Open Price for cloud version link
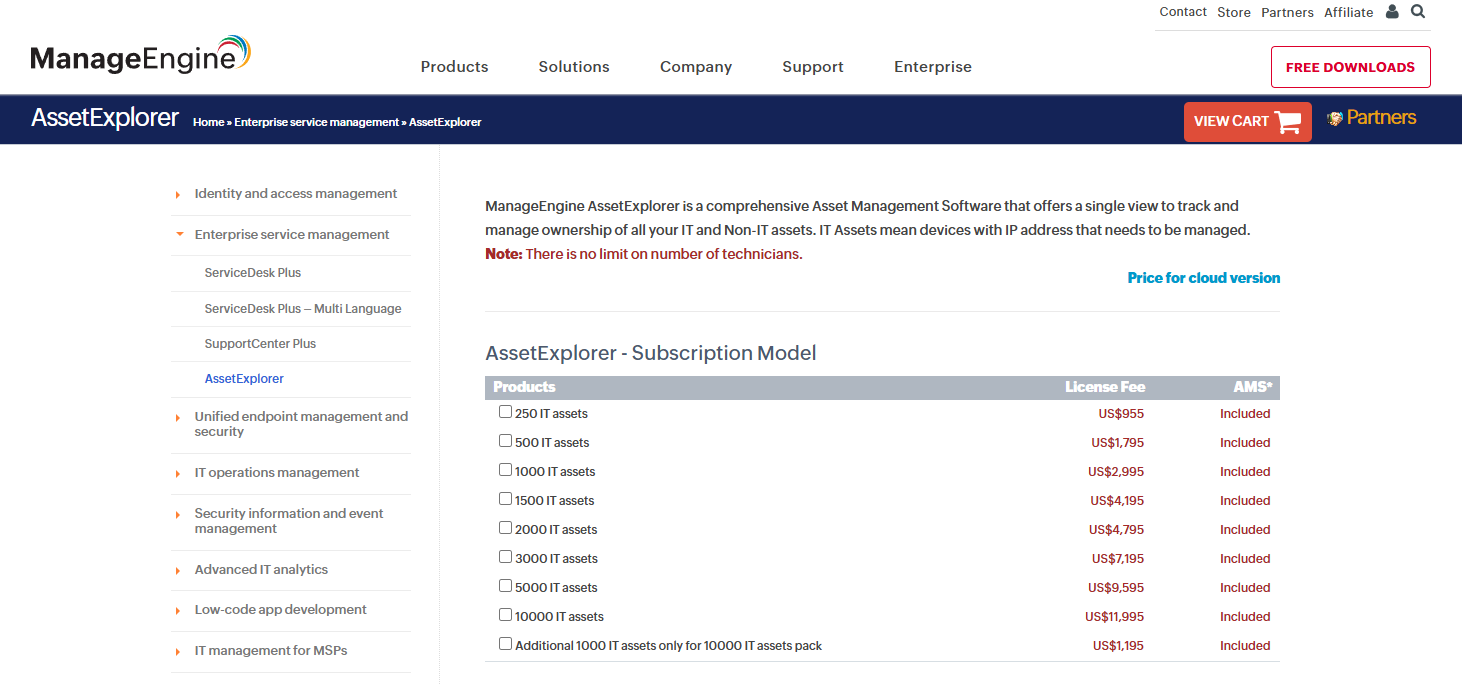 [x=1203, y=278]
